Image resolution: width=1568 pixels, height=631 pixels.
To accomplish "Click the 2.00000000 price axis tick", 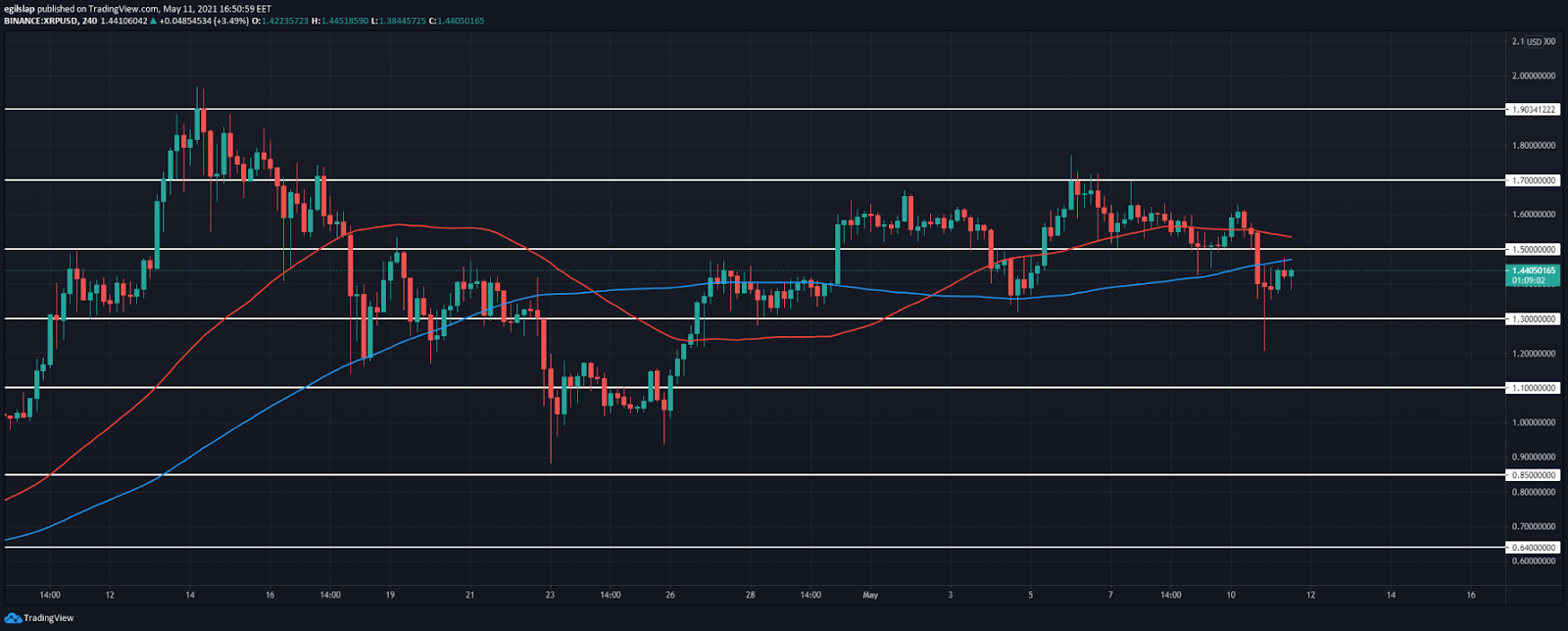I will click(1534, 75).
